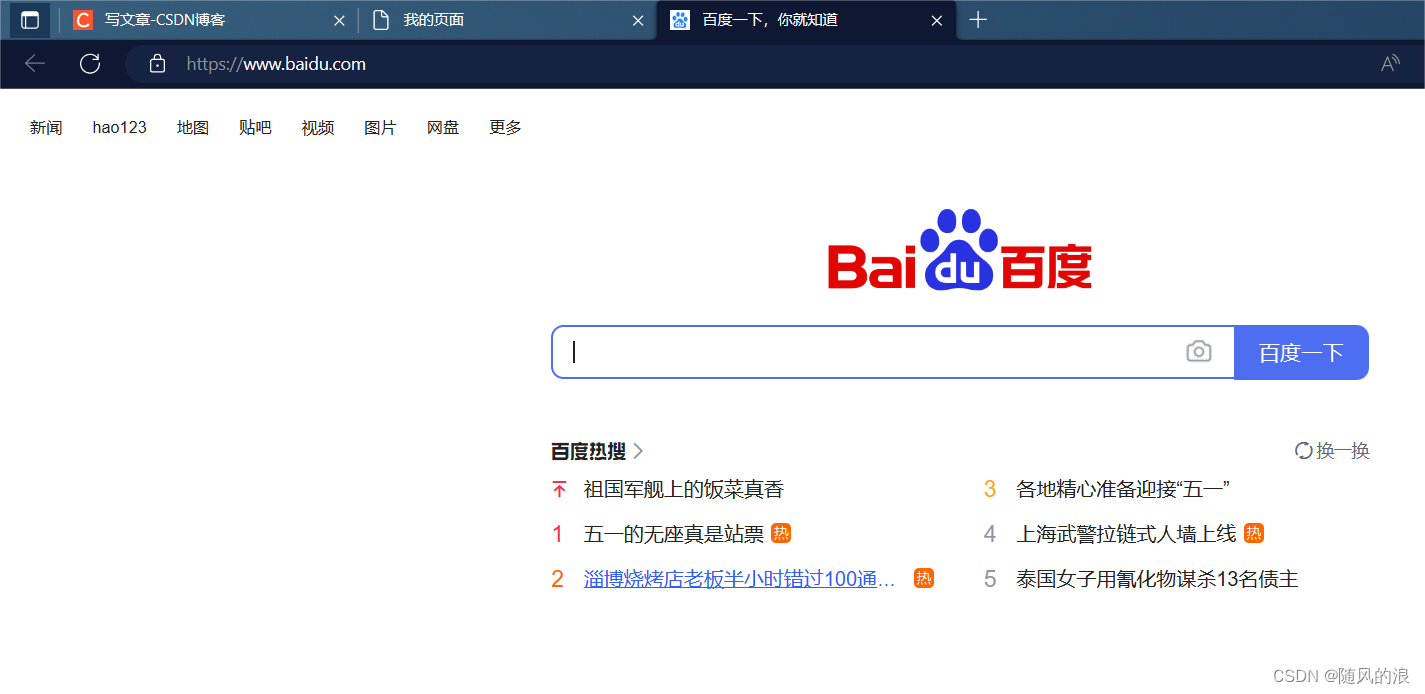Open a new tab with plus icon

[978, 20]
